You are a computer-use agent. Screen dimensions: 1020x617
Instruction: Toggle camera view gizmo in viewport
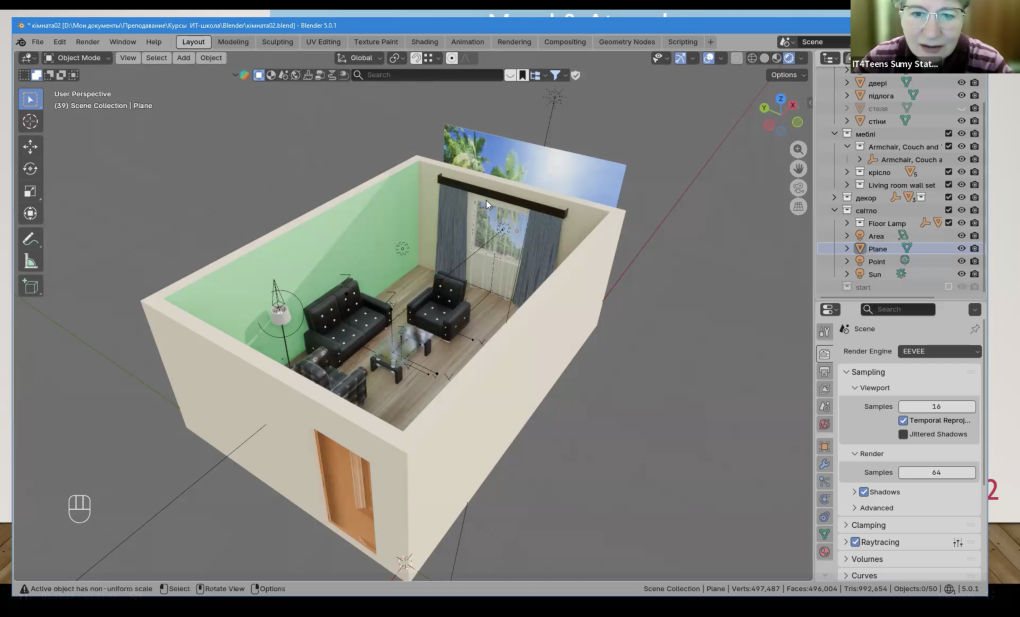coord(798,188)
